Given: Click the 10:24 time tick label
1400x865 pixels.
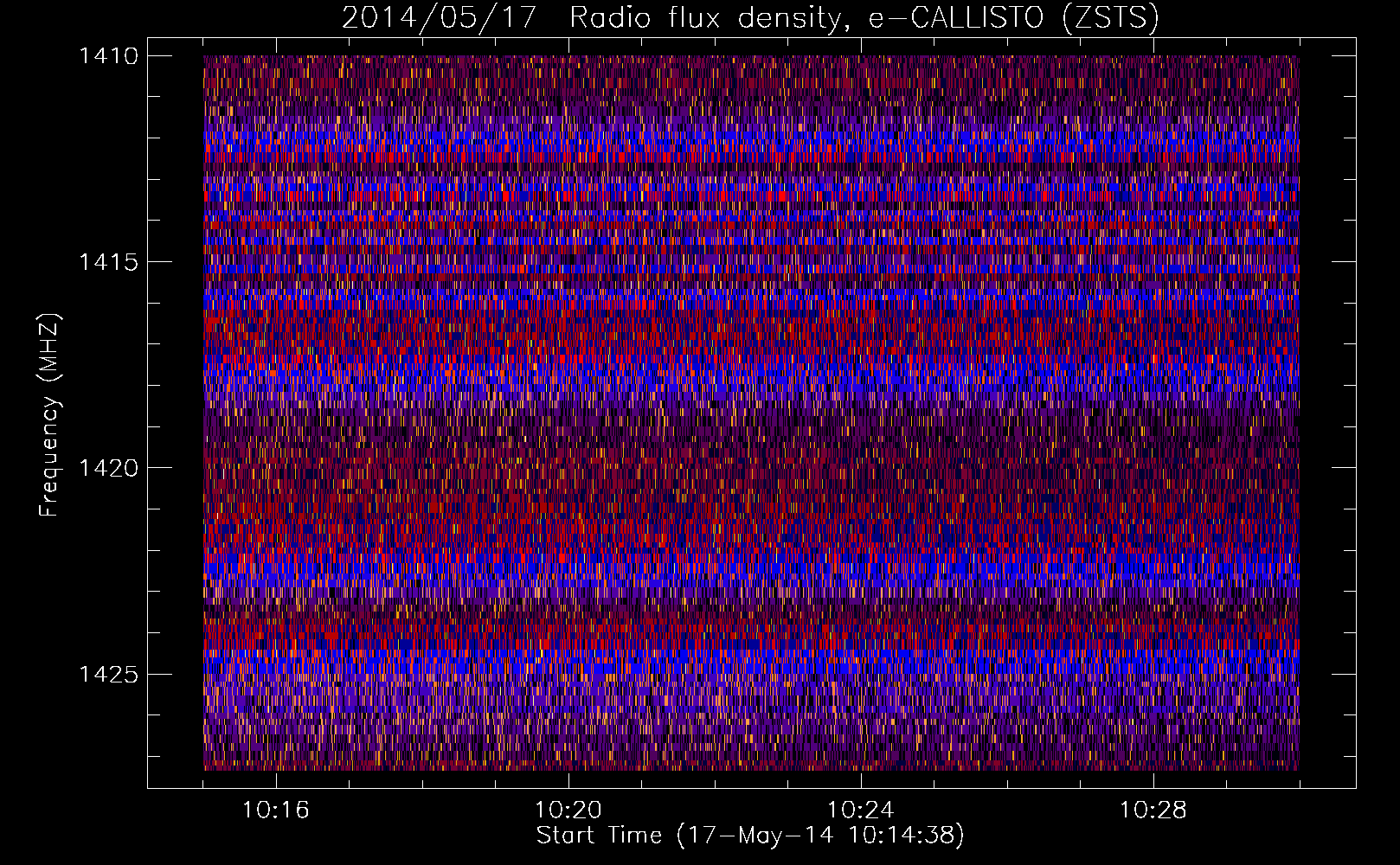Looking at the screenshot, I should (x=861, y=811).
